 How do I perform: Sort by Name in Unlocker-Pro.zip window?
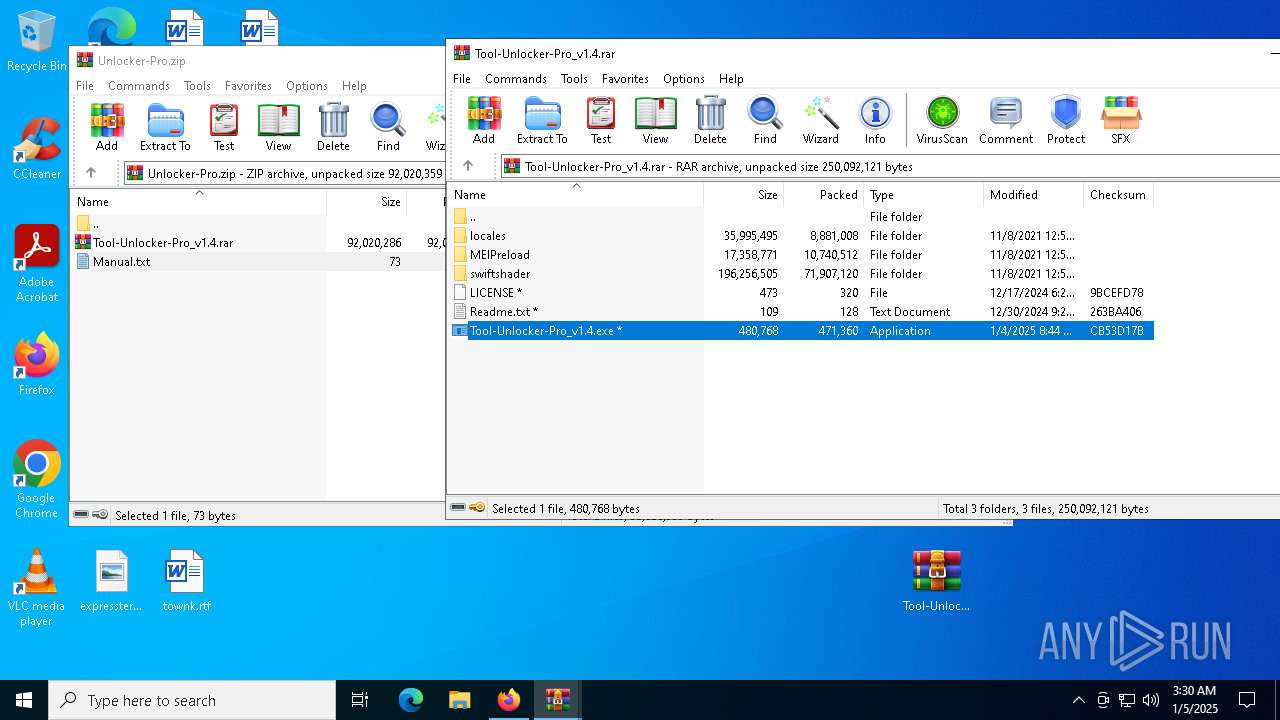tap(199, 201)
